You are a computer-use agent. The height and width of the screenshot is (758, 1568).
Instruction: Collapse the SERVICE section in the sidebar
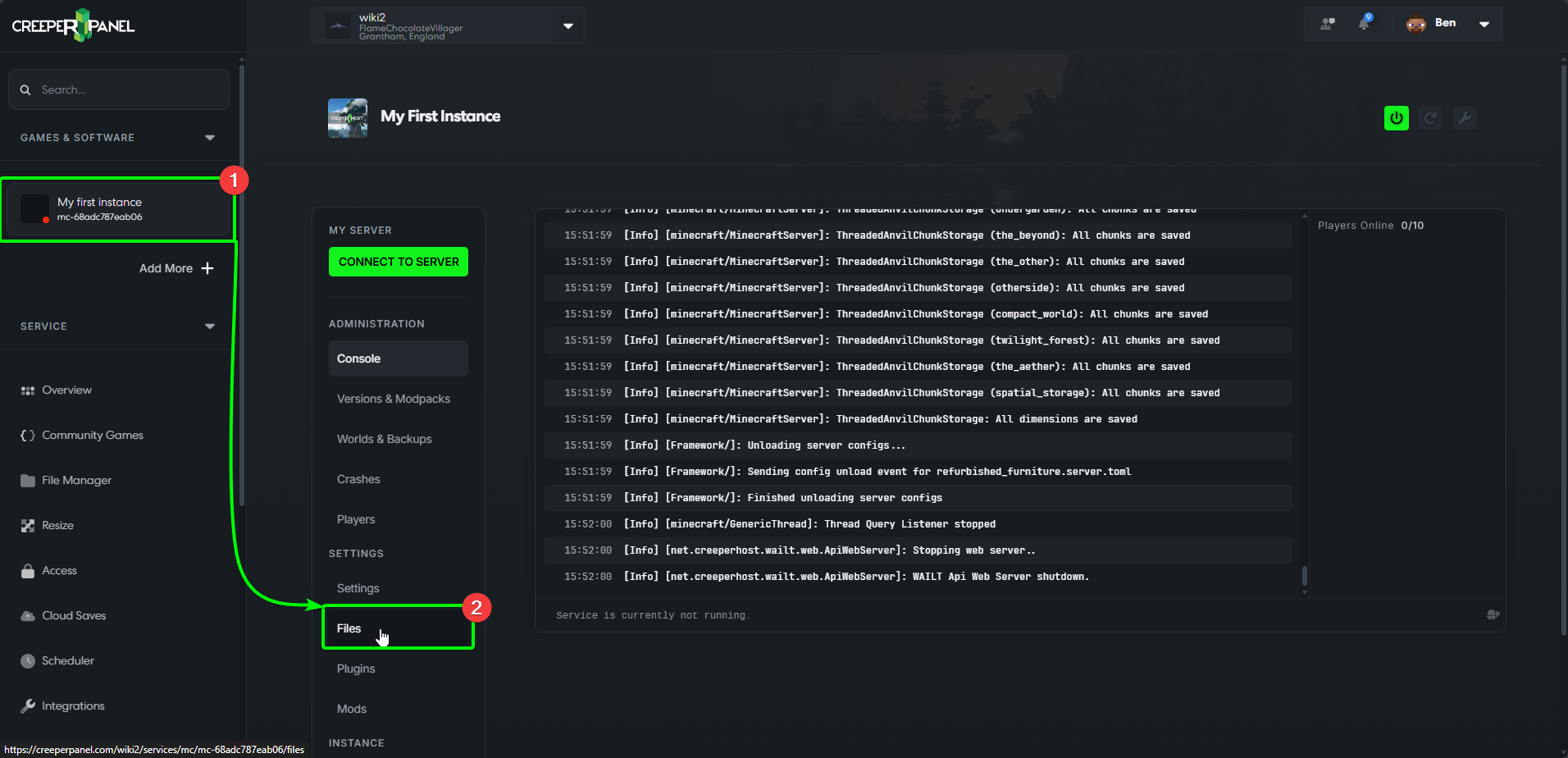pyautogui.click(x=210, y=326)
